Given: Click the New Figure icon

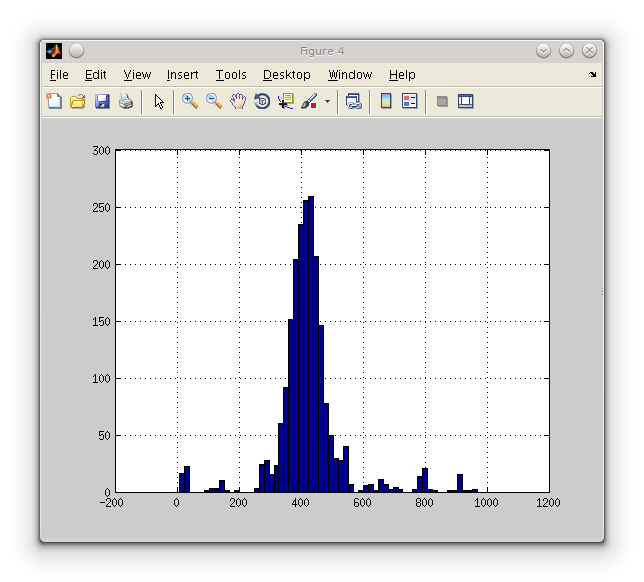Looking at the screenshot, I should (54, 101).
